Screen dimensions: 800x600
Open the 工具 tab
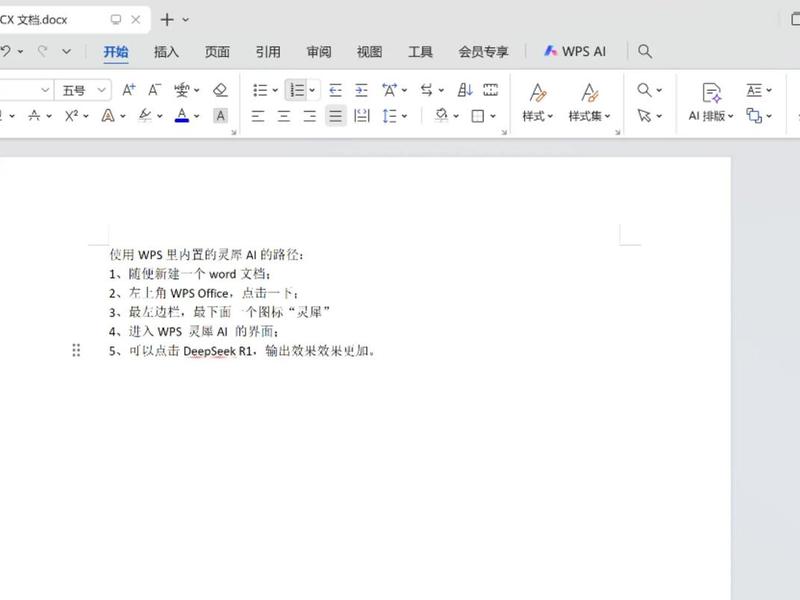tap(420, 52)
